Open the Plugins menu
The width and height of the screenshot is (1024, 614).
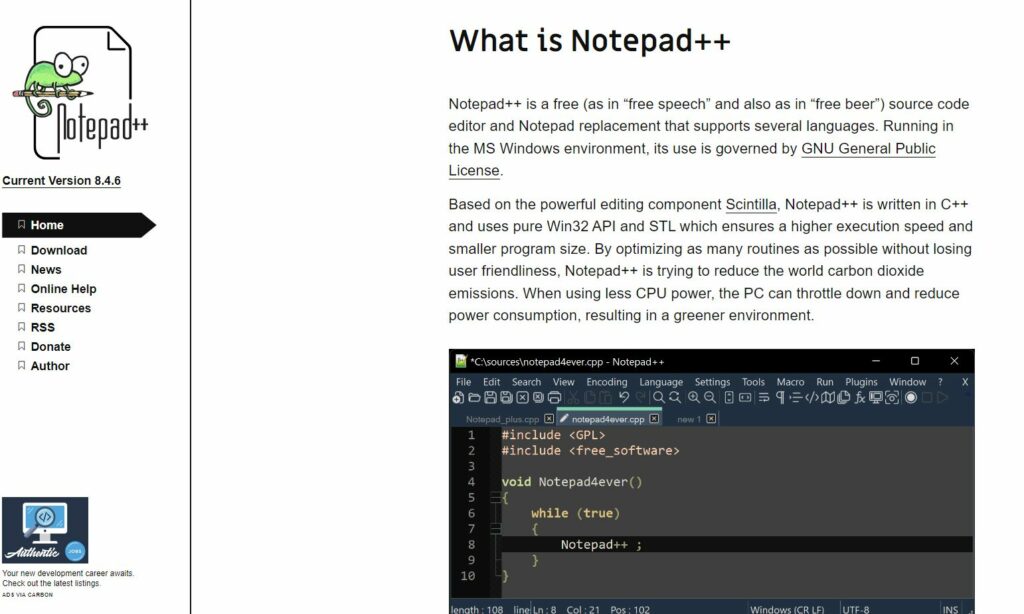coord(860,382)
